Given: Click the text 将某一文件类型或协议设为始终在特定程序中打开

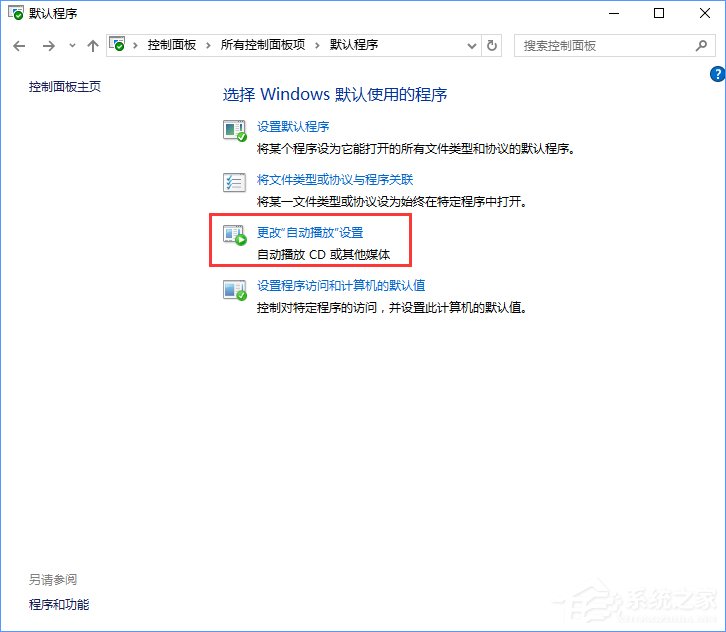Looking at the screenshot, I should click(392, 202).
